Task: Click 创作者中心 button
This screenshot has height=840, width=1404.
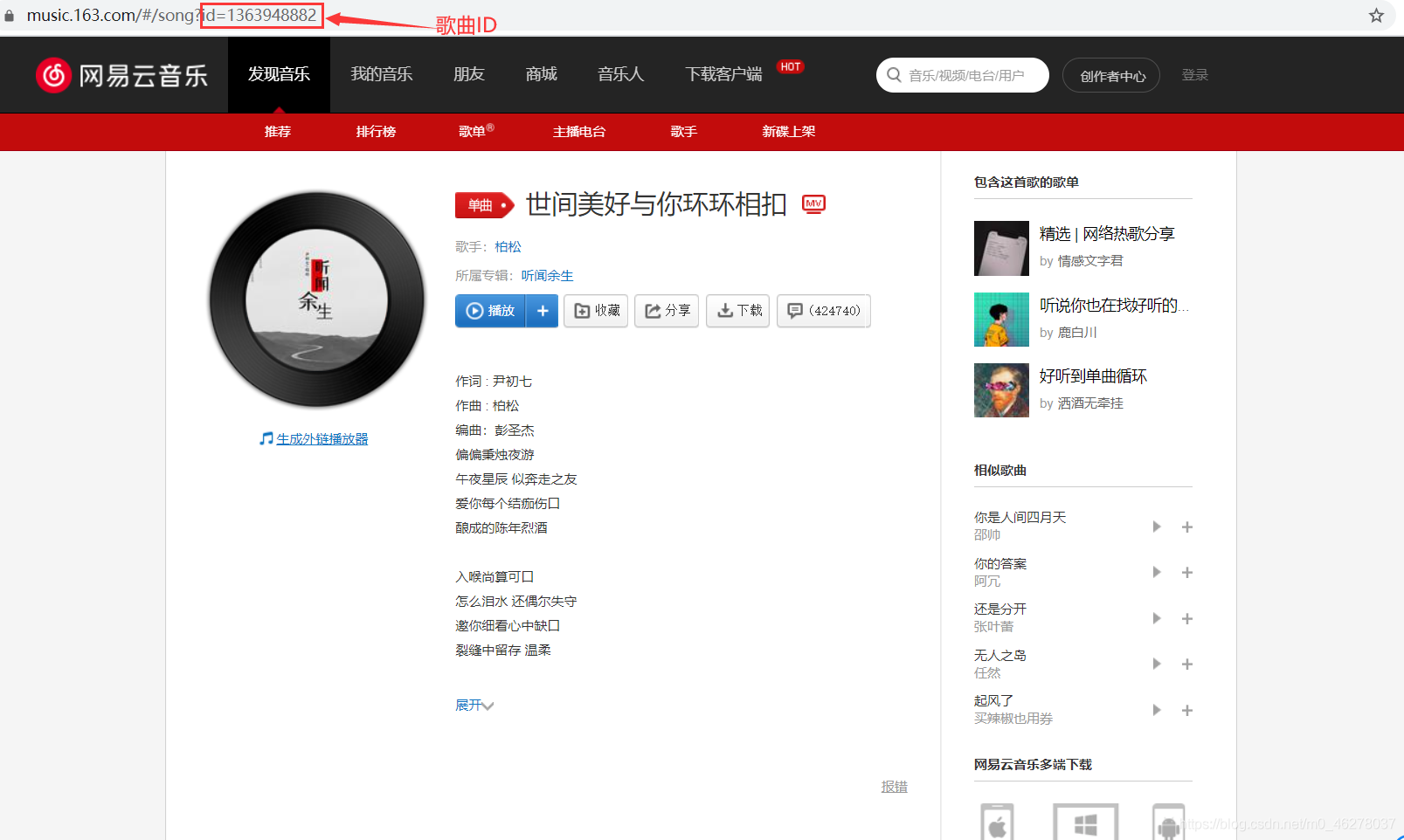Action: [1111, 75]
